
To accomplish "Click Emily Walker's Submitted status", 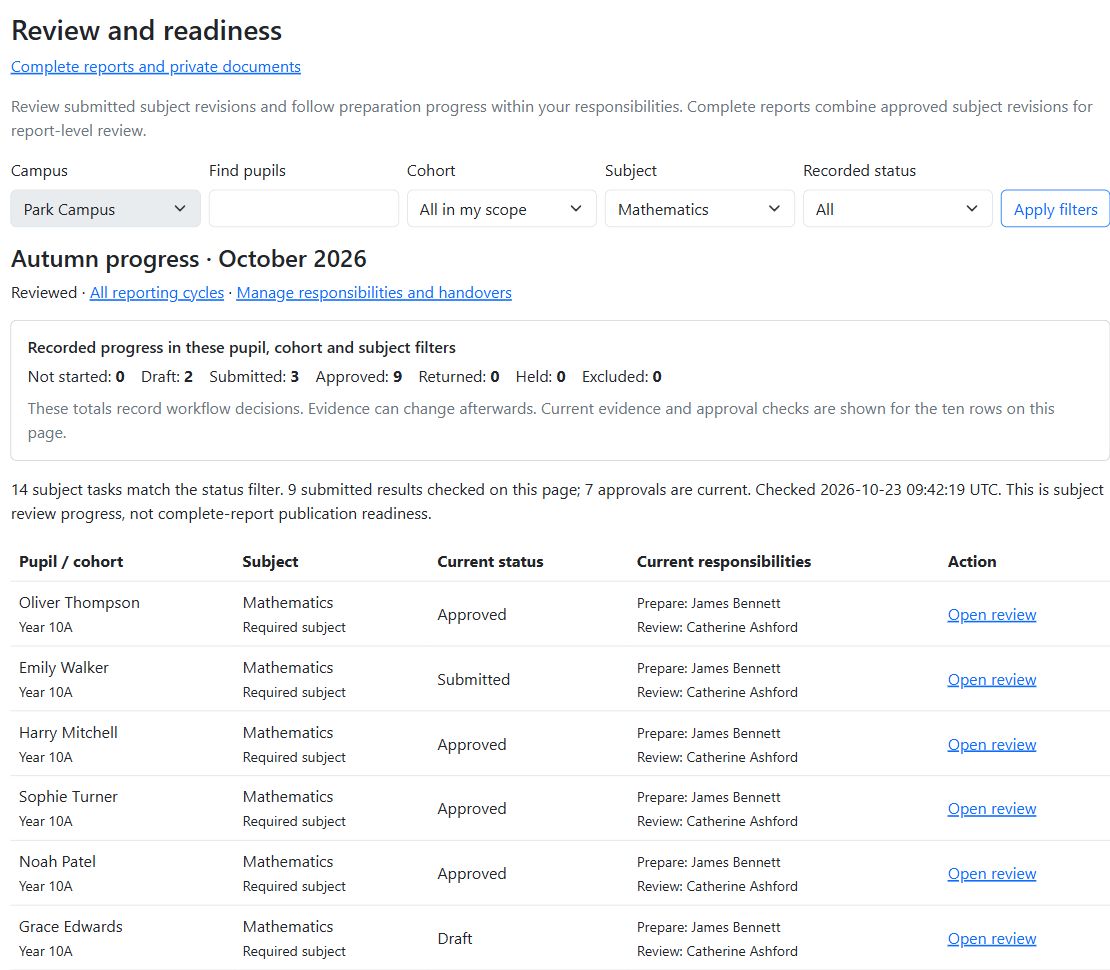I will click(x=474, y=680).
